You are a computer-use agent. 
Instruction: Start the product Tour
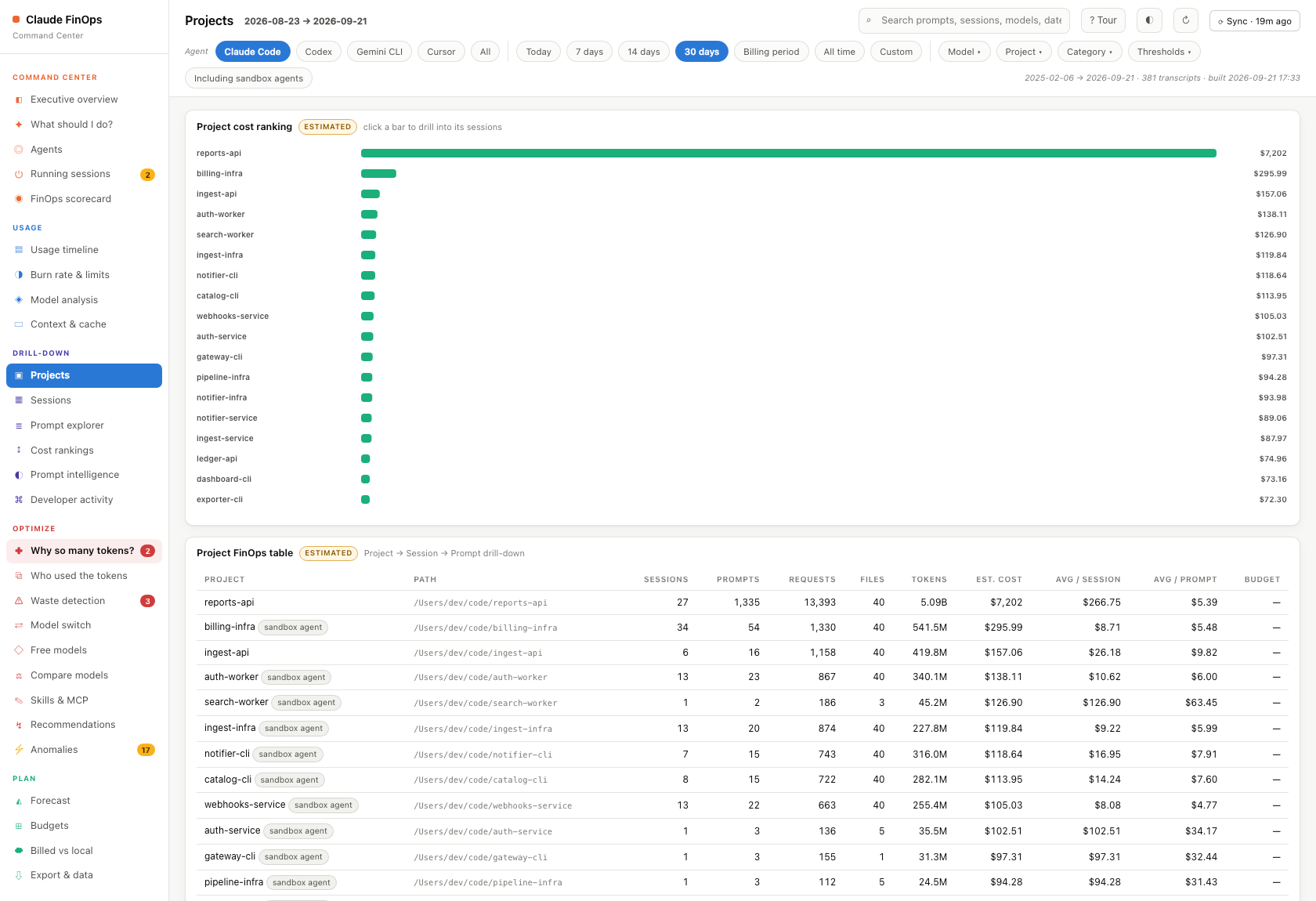[x=1103, y=20]
